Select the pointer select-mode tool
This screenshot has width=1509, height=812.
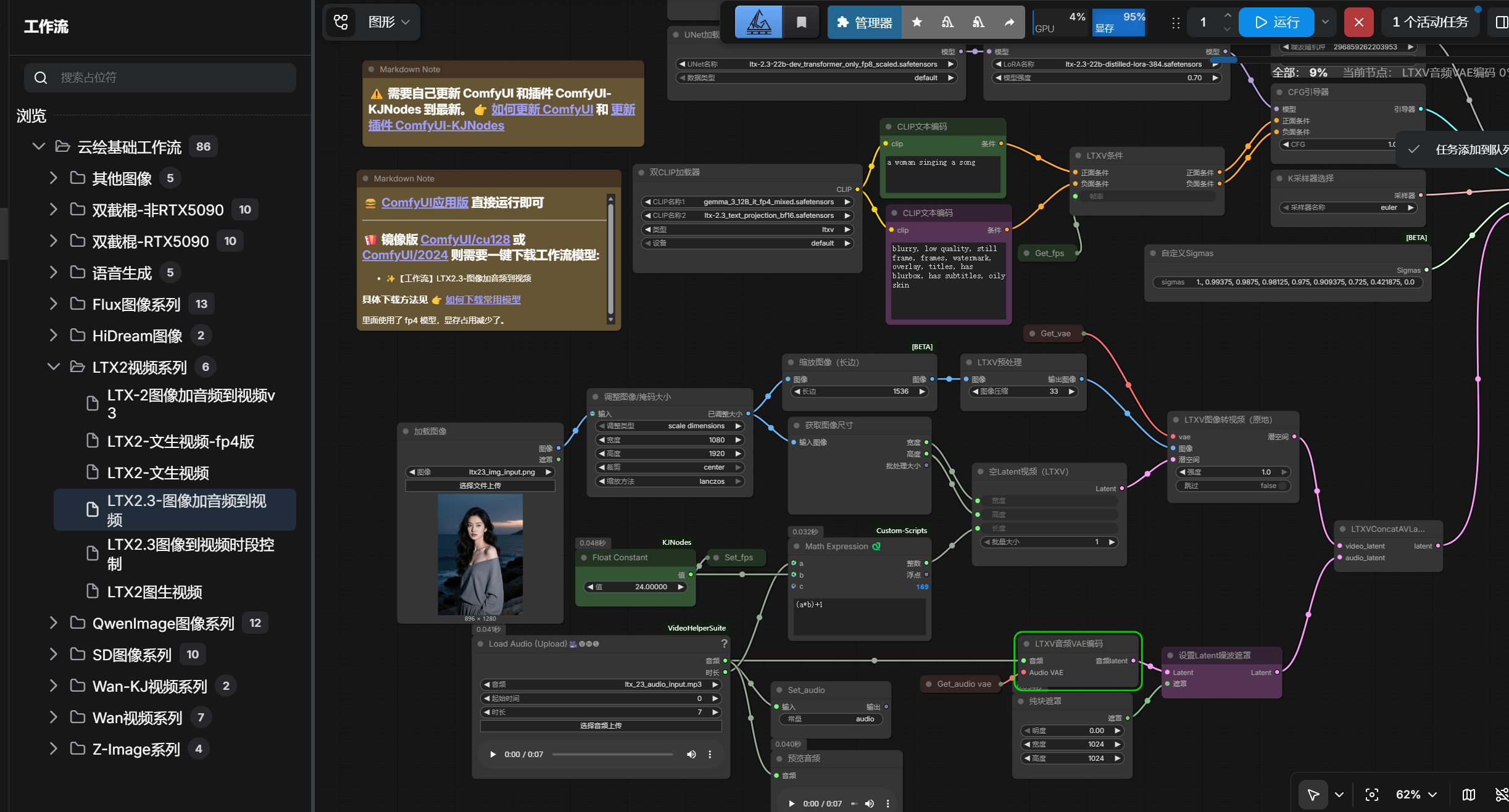(x=1313, y=795)
